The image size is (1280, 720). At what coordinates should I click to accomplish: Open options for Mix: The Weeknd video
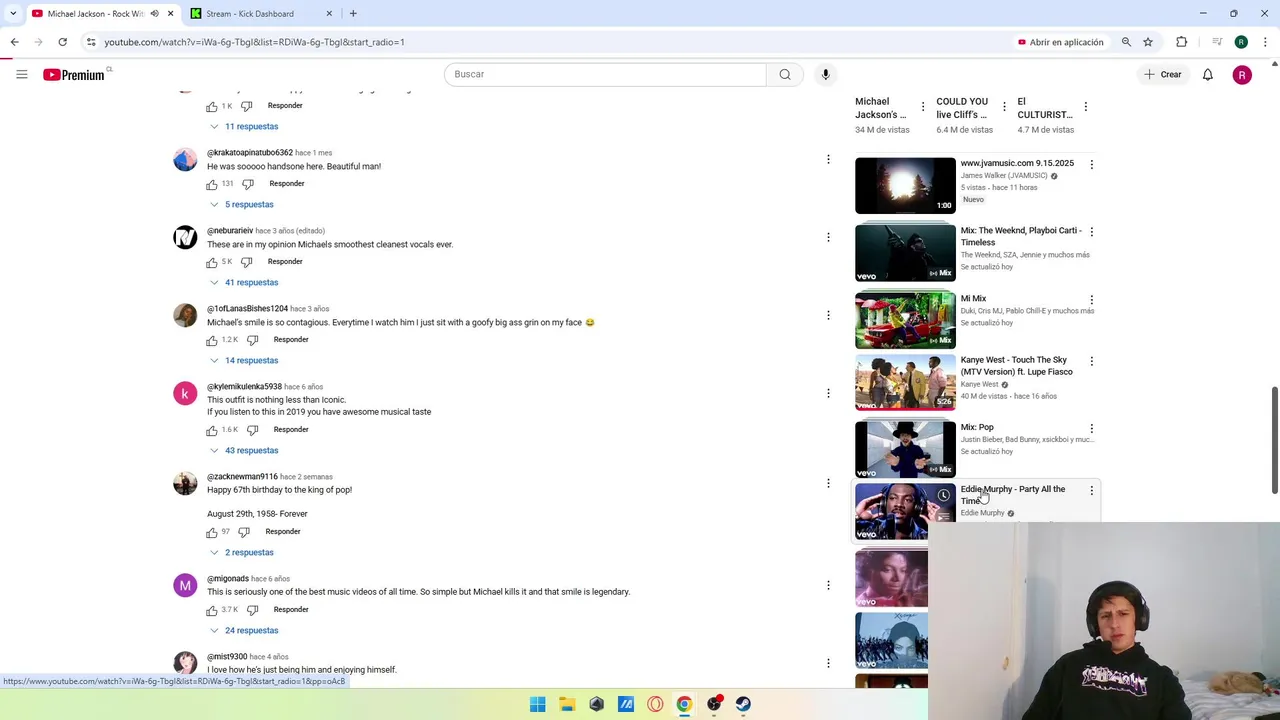tap(1091, 232)
